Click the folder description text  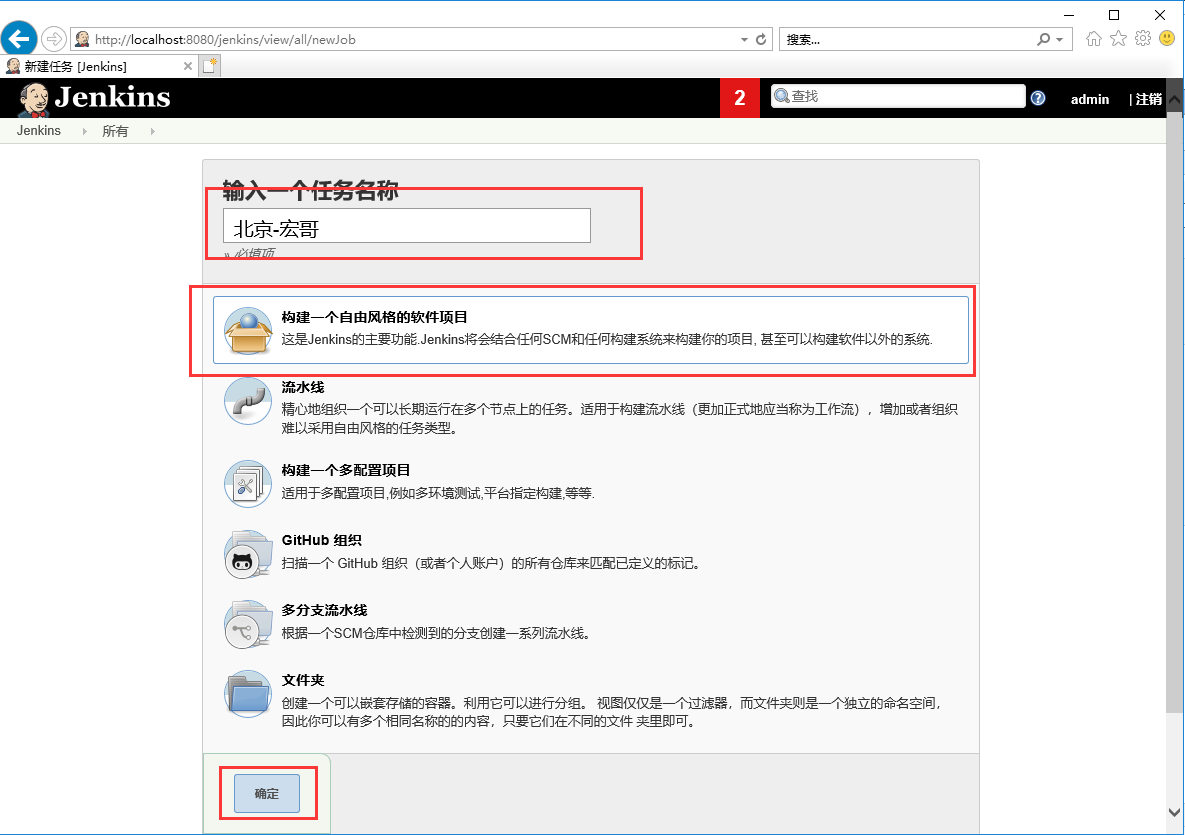pos(612,712)
